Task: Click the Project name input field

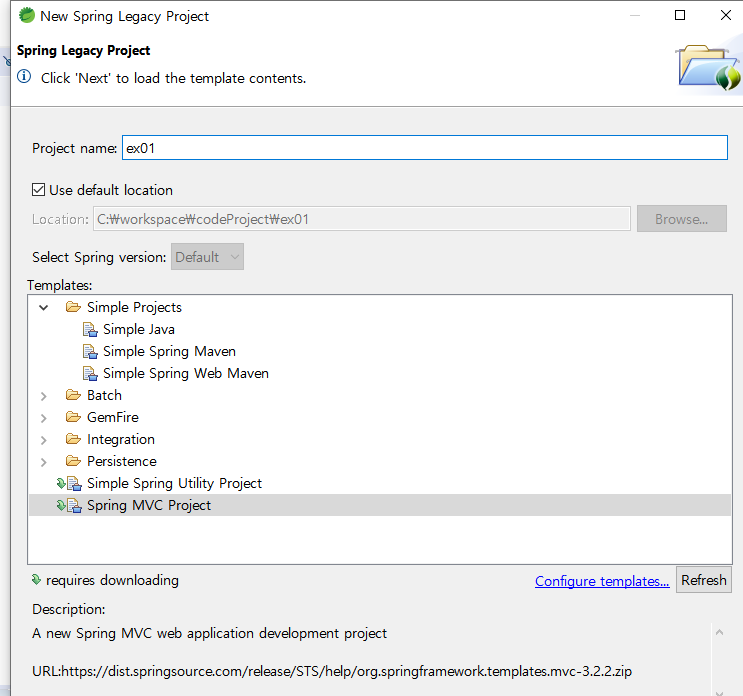Action: (425, 148)
